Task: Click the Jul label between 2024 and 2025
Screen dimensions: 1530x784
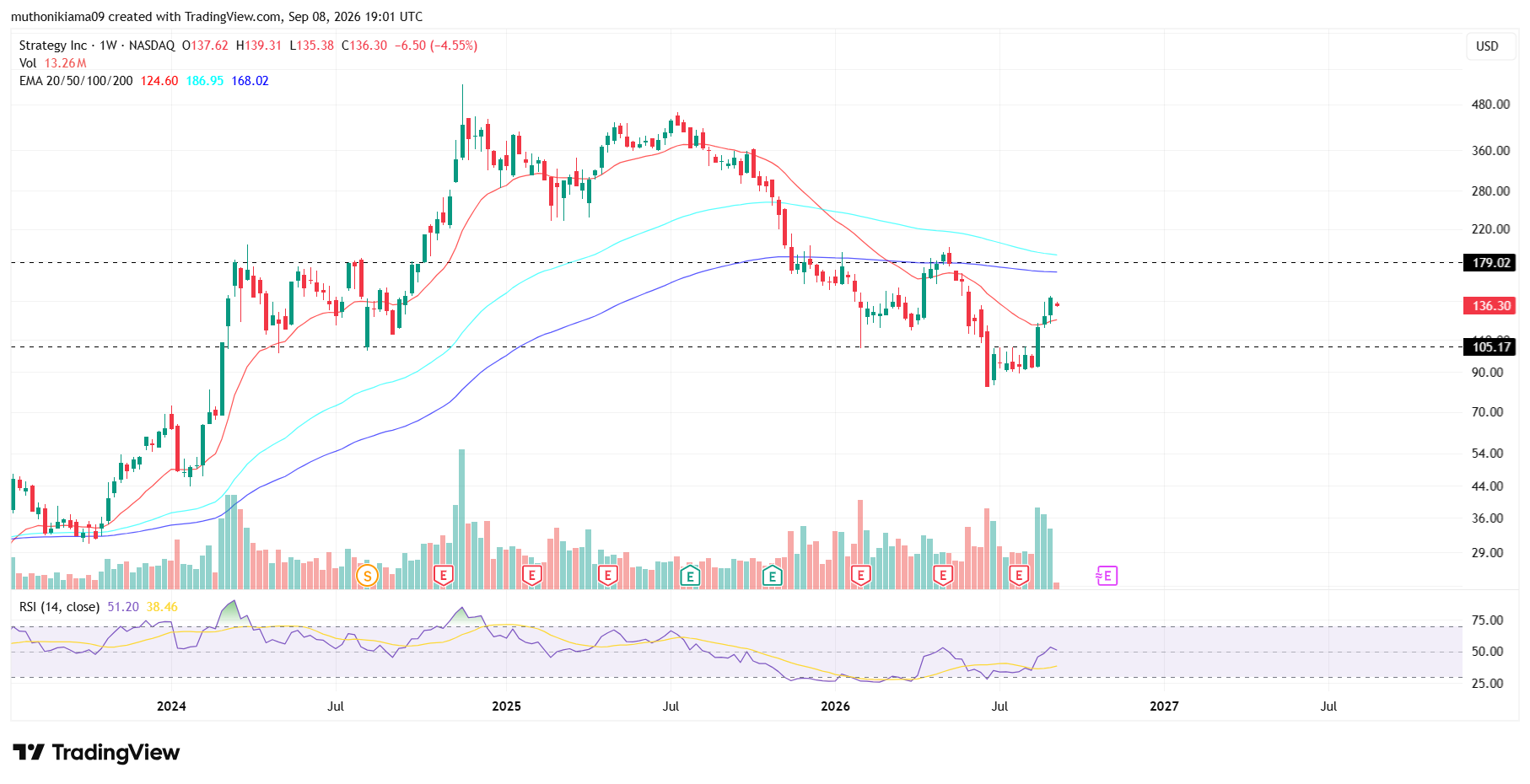Action: 336,706
